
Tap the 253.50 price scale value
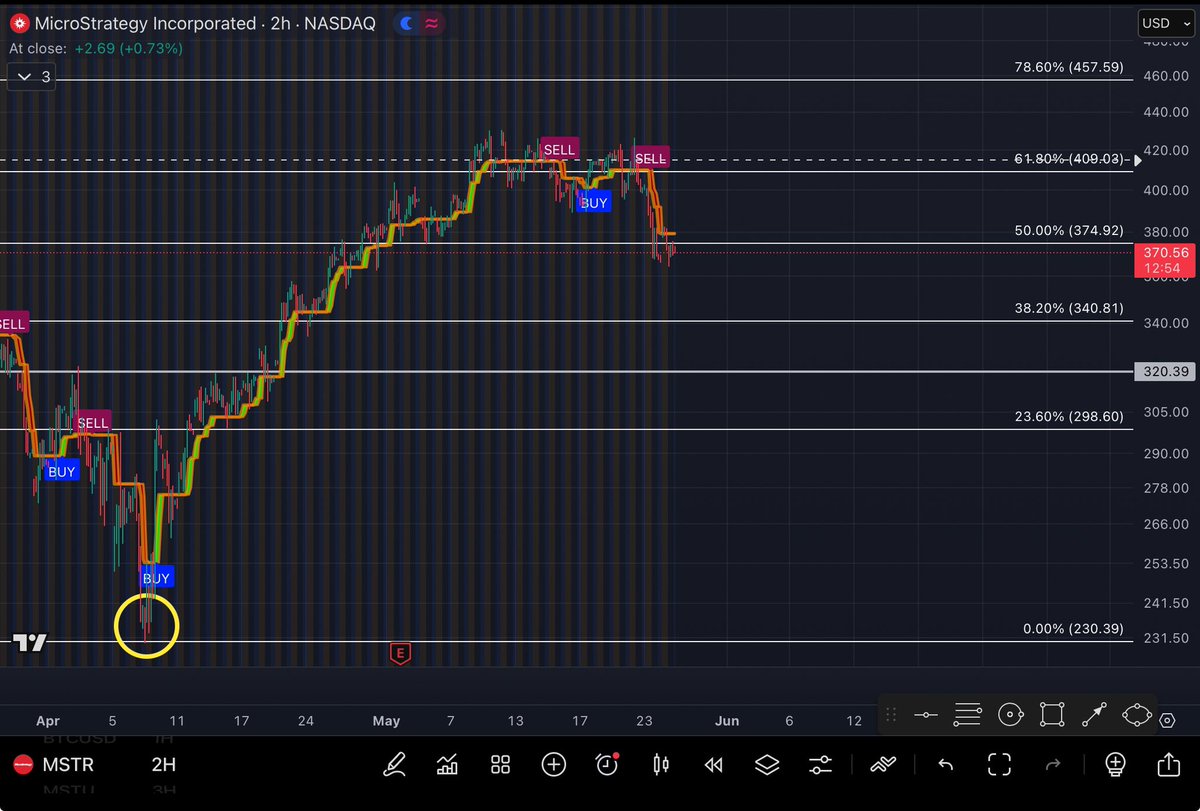click(1164, 563)
